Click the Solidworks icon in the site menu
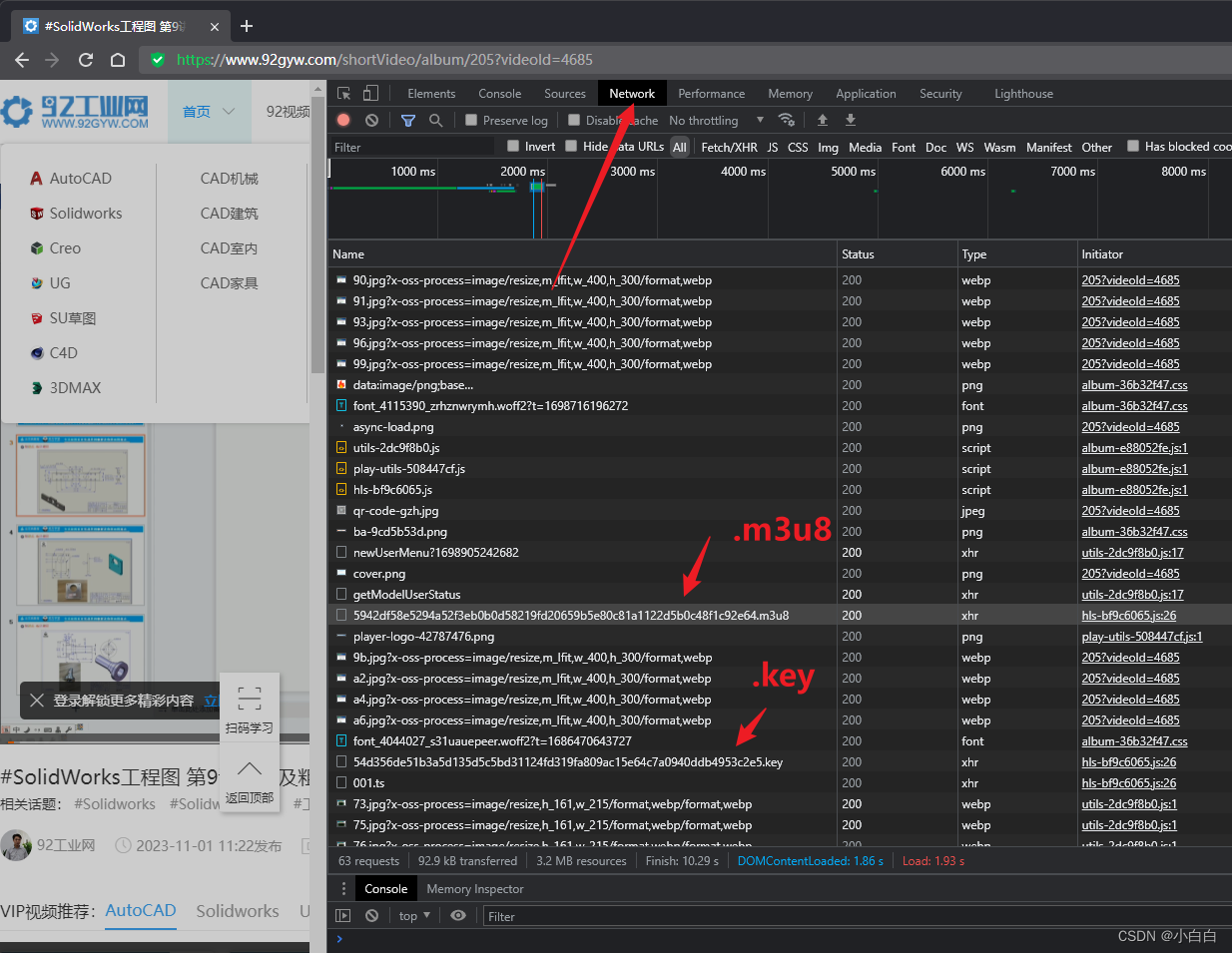 [36, 214]
